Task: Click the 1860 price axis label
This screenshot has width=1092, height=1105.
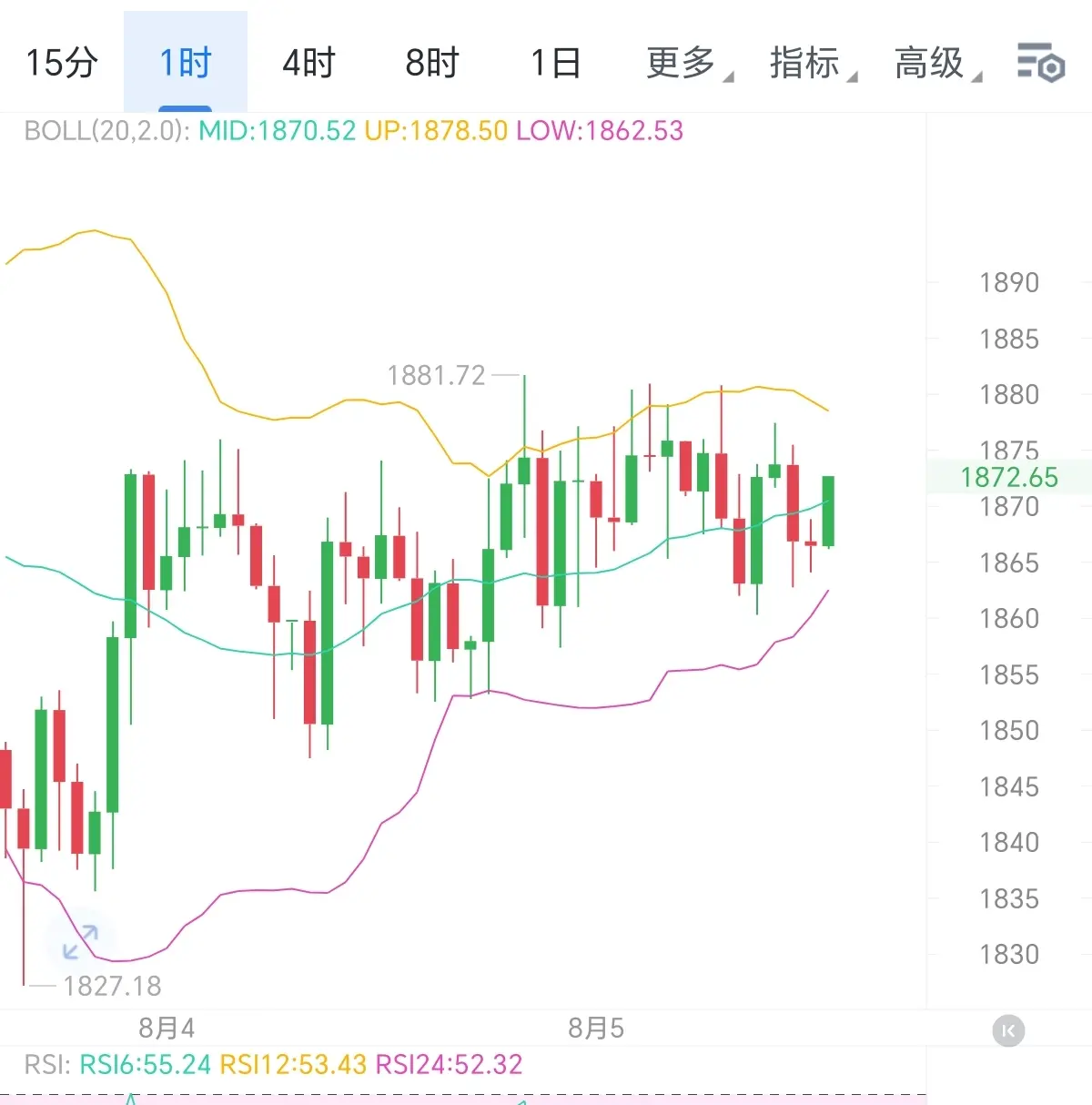Action: click(x=1008, y=619)
